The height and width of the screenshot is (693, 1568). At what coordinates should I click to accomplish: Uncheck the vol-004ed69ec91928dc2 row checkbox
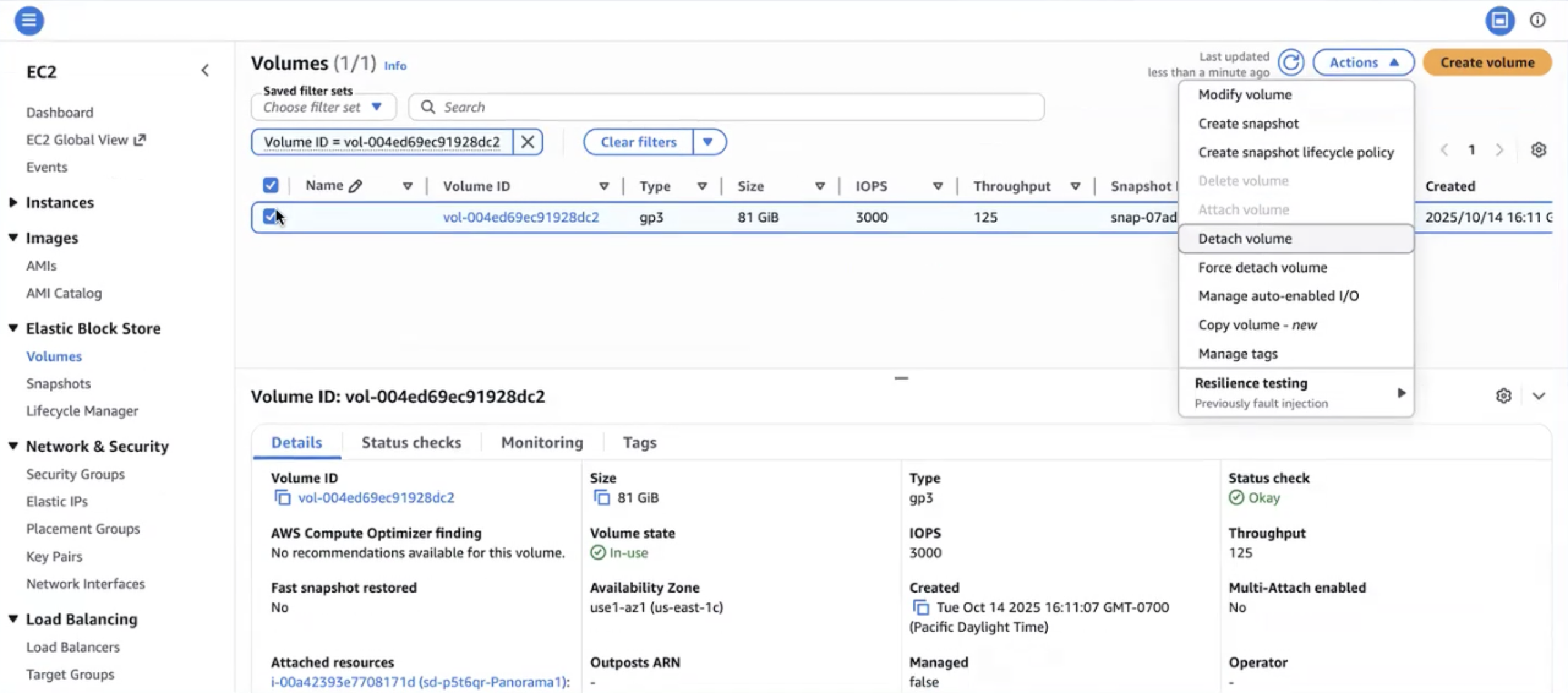pos(270,217)
